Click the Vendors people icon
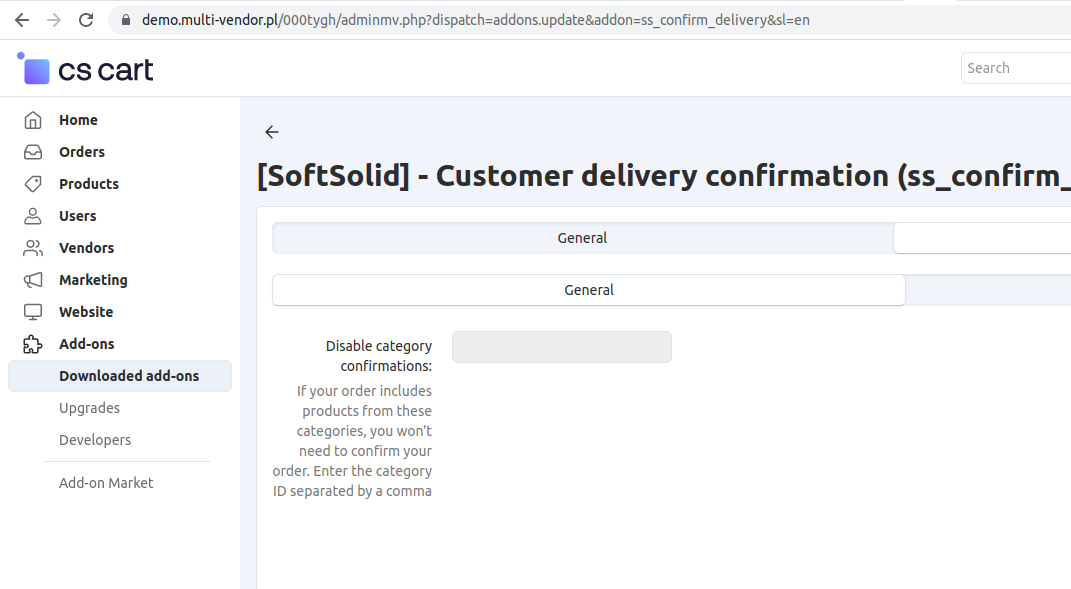 33,248
